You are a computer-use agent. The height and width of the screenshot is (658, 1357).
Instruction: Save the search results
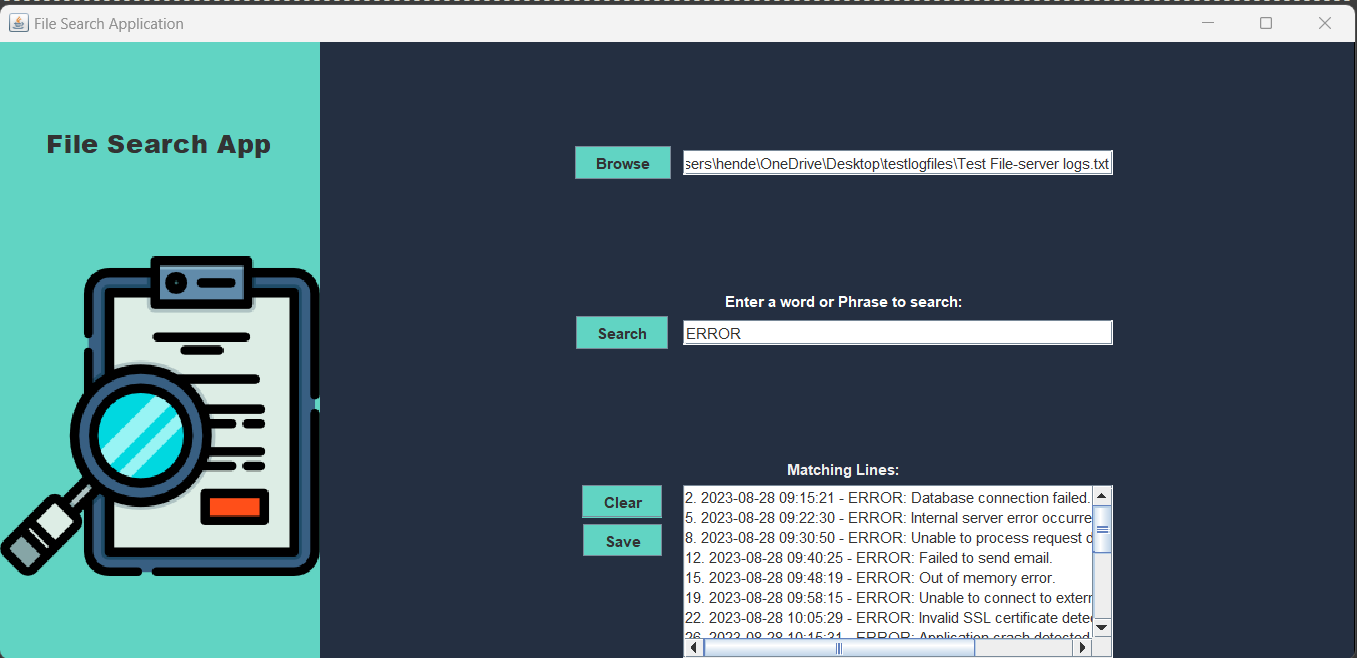(622, 540)
